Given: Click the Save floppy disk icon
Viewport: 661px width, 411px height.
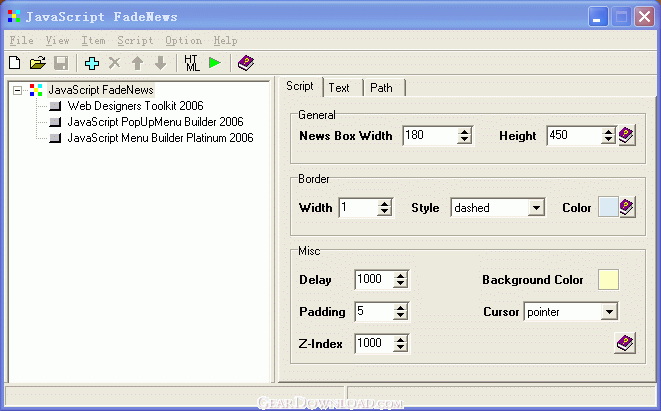Looking at the screenshot, I should pyautogui.click(x=61, y=63).
